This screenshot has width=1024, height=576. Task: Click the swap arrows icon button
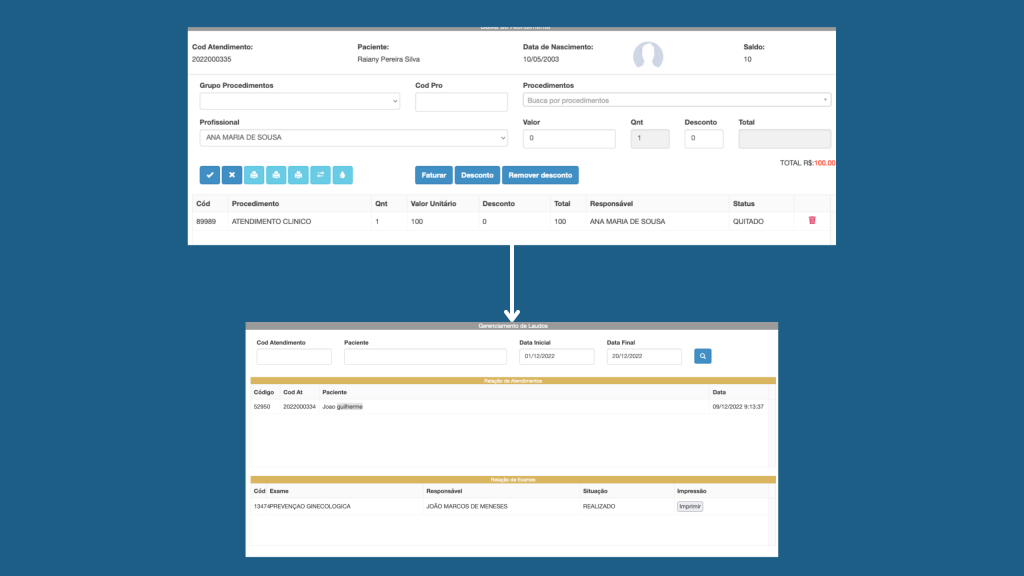(320, 175)
